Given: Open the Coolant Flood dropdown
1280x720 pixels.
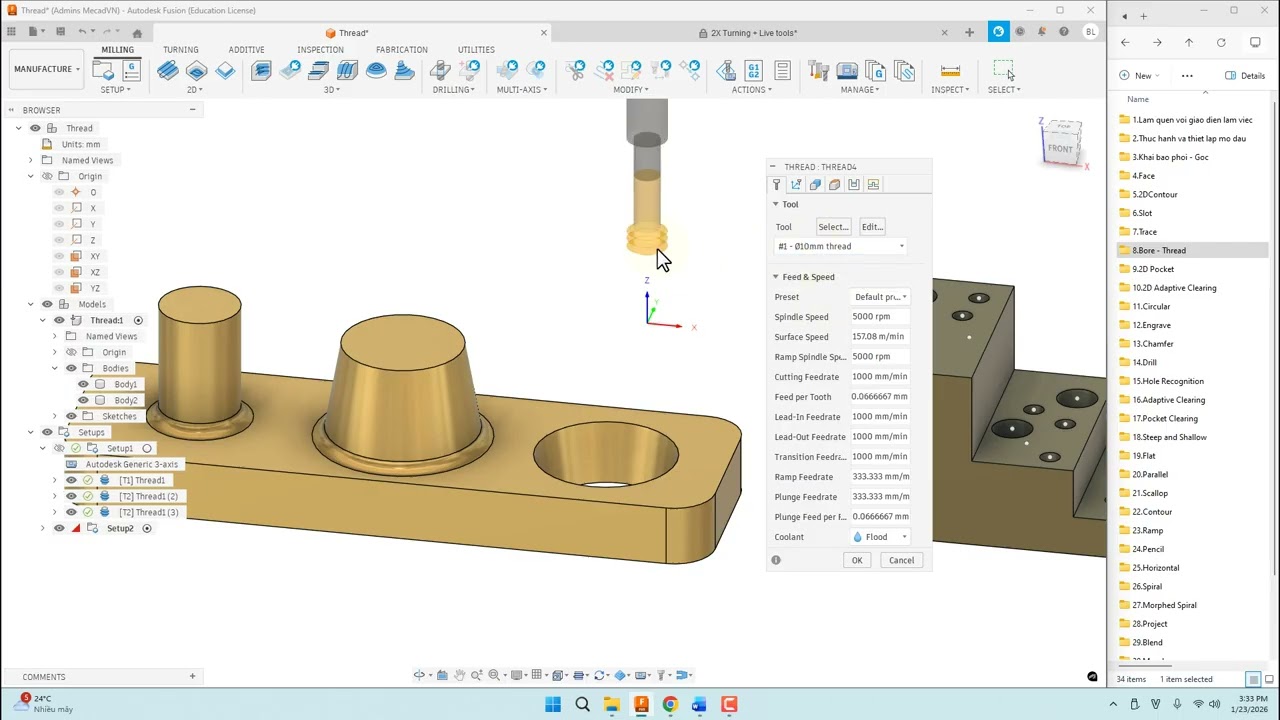Looking at the screenshot, I should coord(880,537).
